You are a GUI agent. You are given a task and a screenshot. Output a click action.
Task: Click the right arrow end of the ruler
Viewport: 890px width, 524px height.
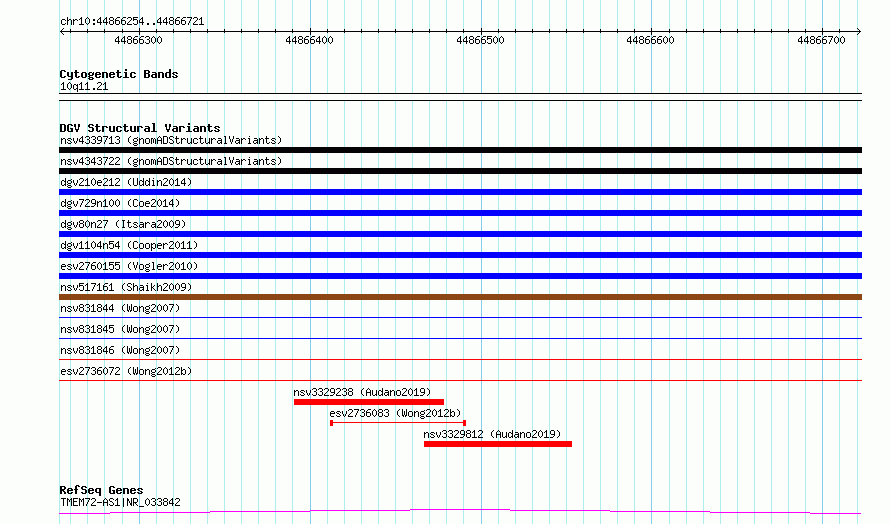tap(859, 31)
